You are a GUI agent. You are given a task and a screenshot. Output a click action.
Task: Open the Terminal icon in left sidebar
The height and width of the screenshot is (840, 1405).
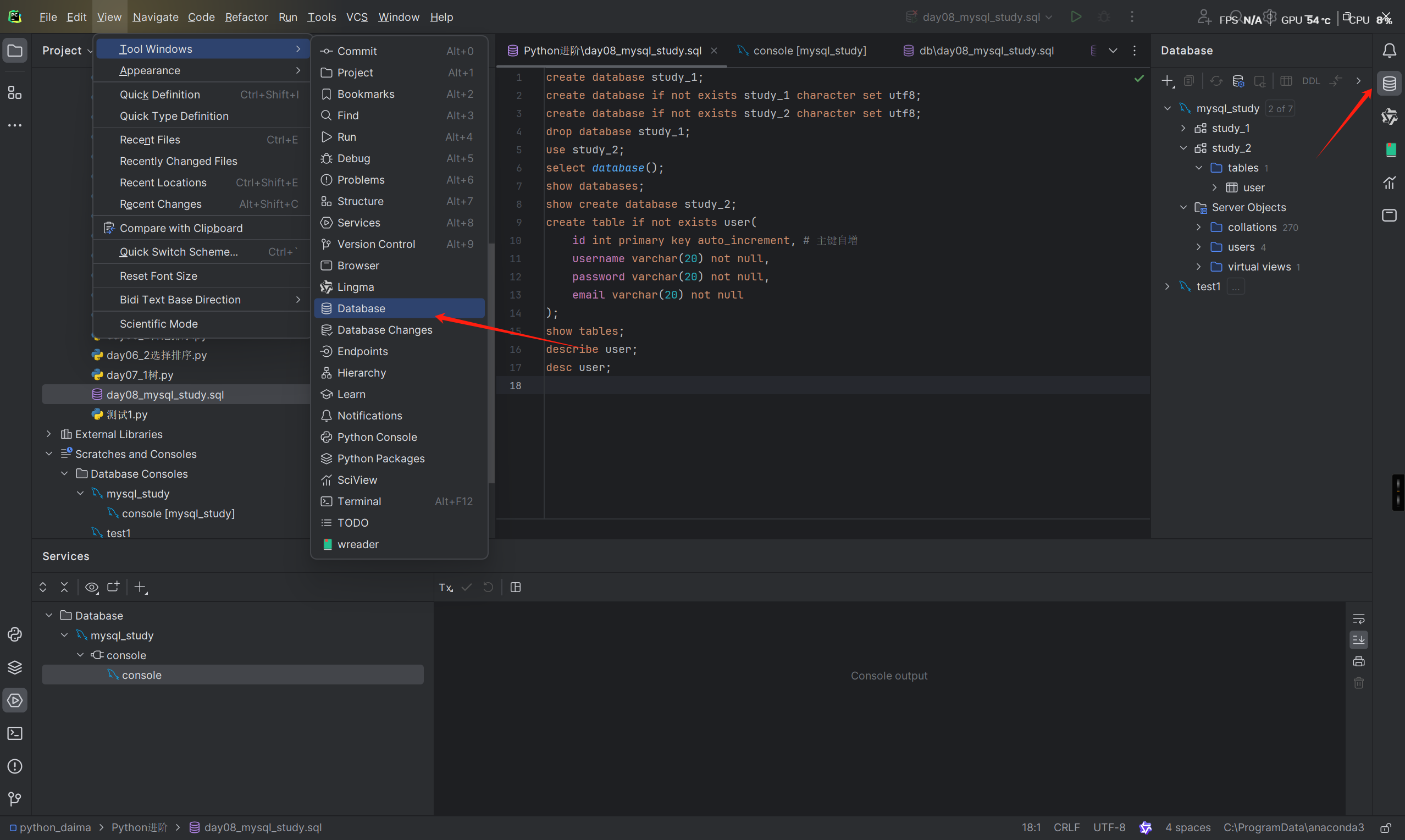click(x=15, y=733)
